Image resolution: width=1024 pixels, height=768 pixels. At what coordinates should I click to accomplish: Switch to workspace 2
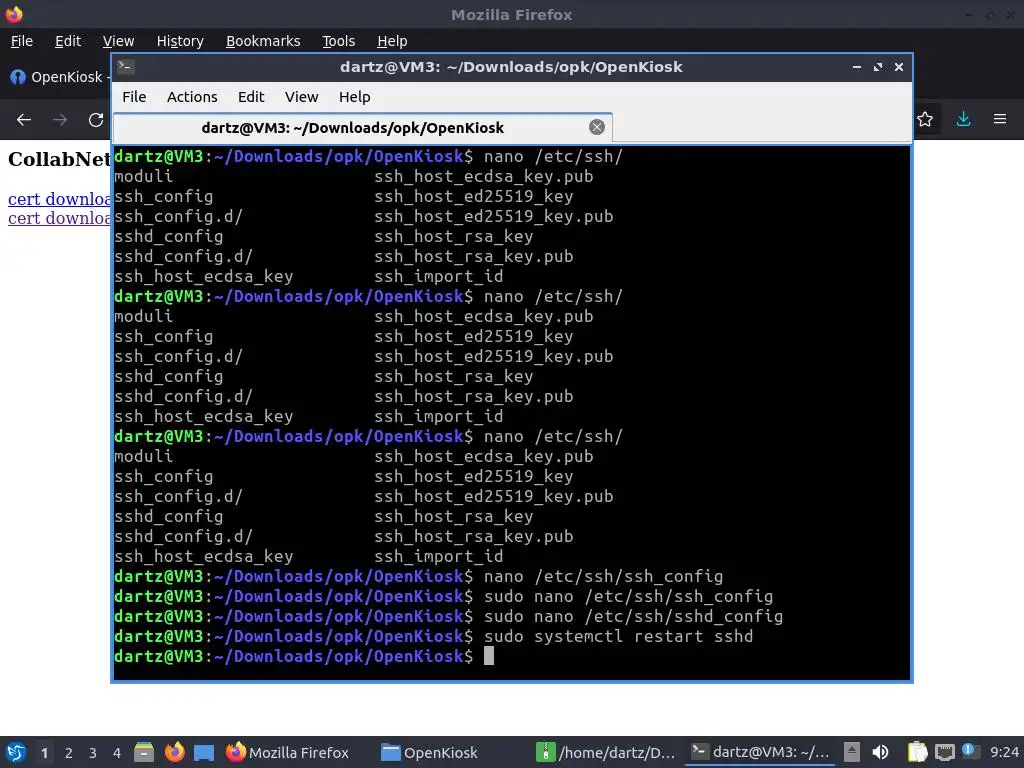[69, 753]
